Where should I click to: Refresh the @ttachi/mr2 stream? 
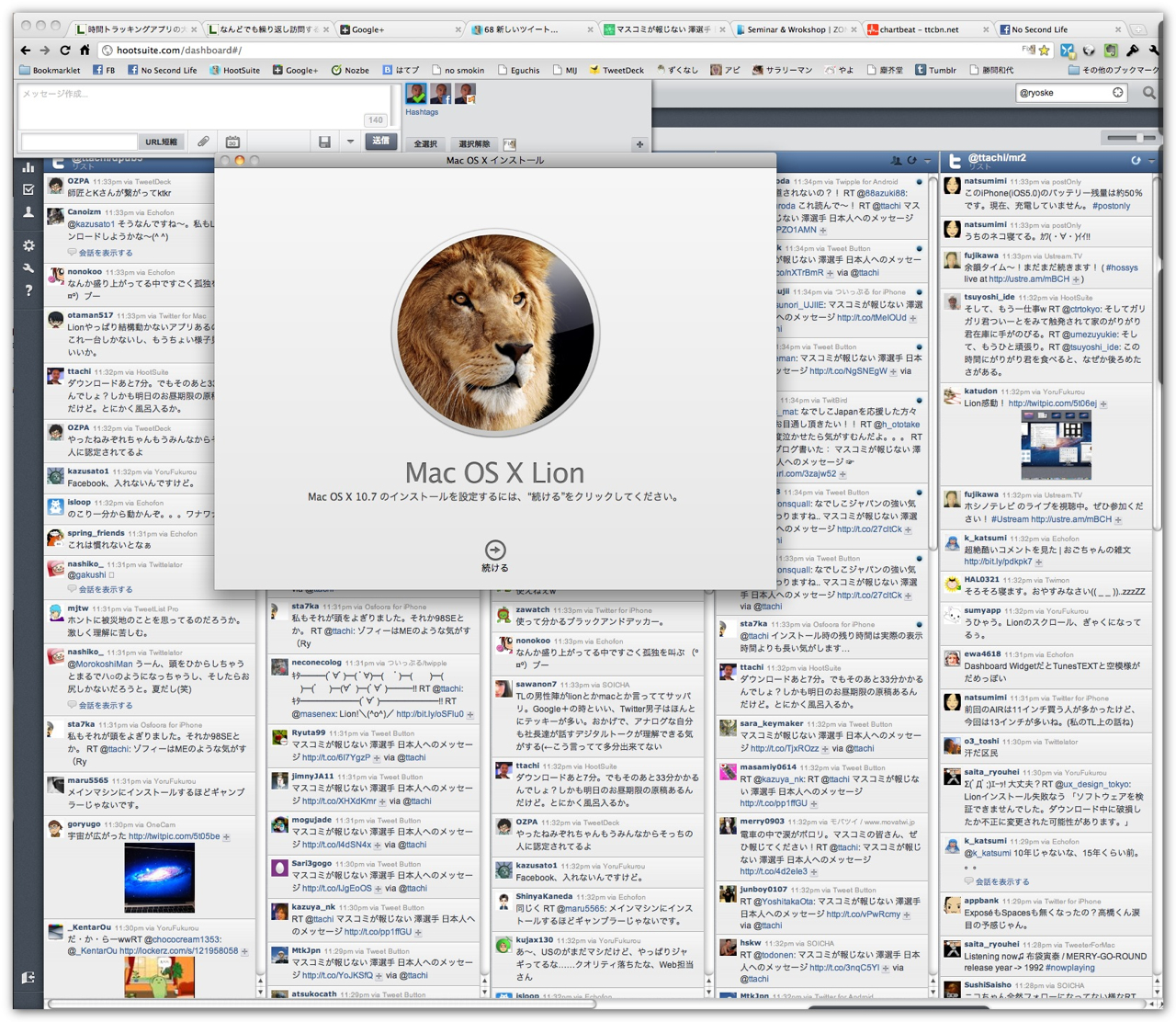[x=1136, y=161]
